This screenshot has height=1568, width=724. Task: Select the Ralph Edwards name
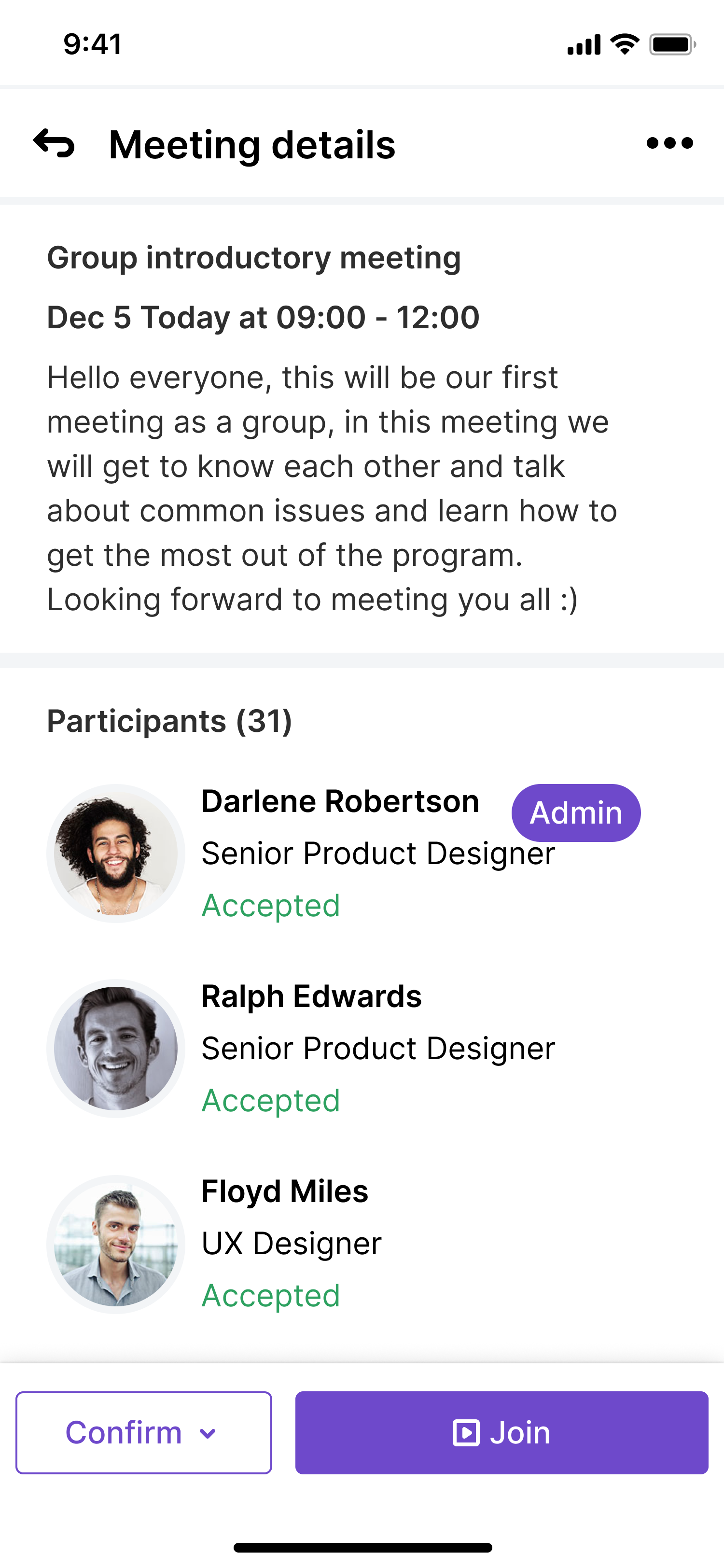point(311,996)
